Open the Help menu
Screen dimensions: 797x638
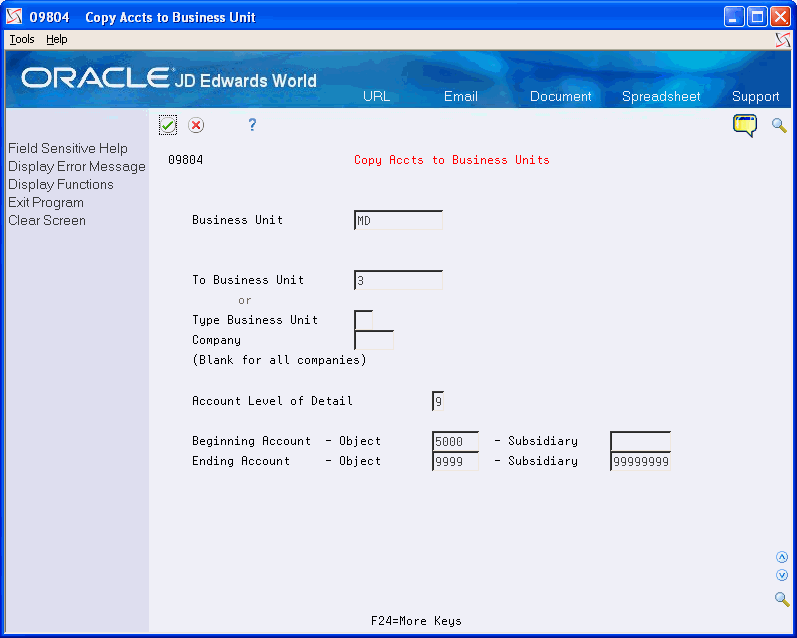click(56, 39)
